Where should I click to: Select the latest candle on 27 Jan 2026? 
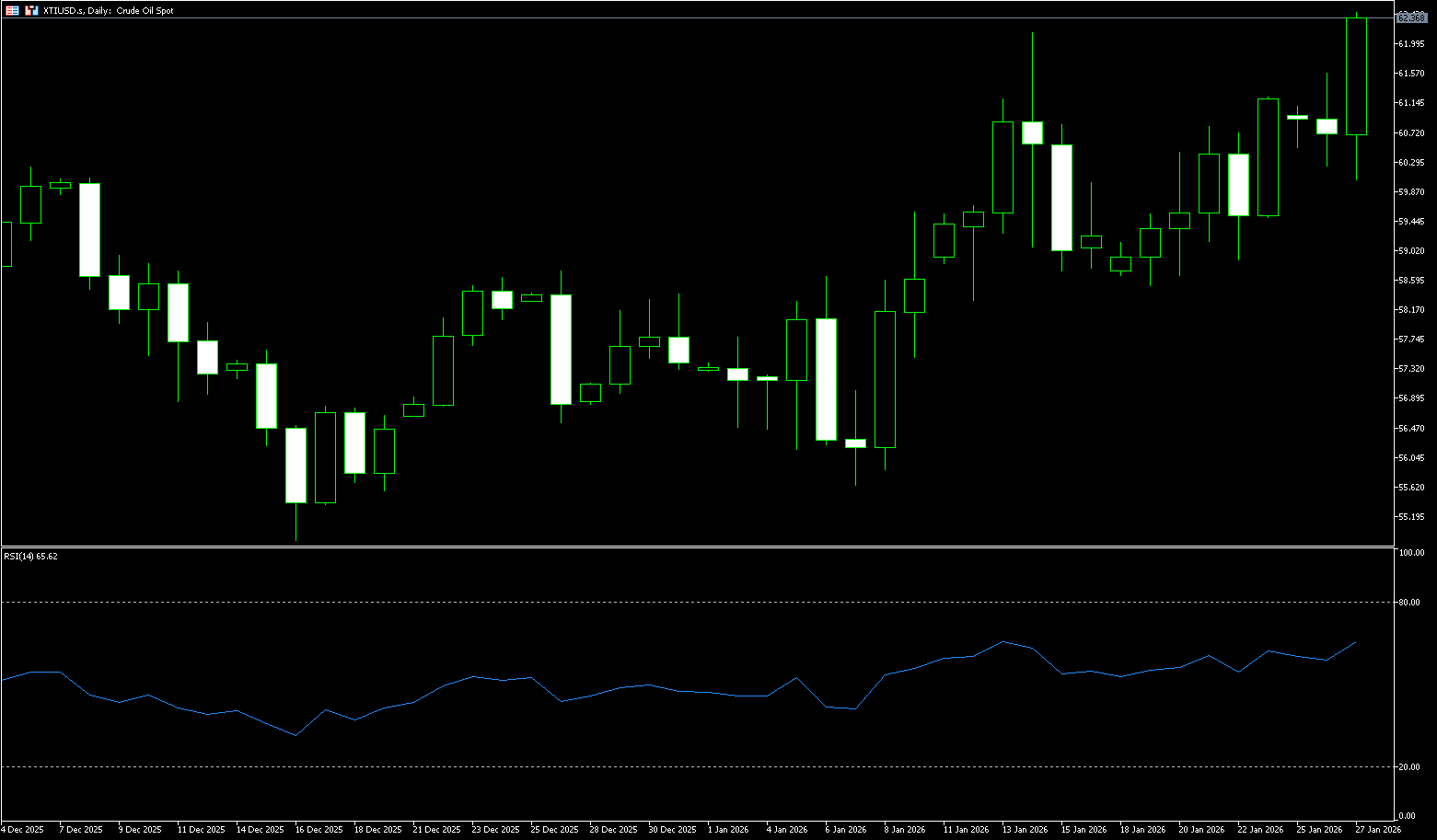pyautogui.click(x=1356, y=76)
